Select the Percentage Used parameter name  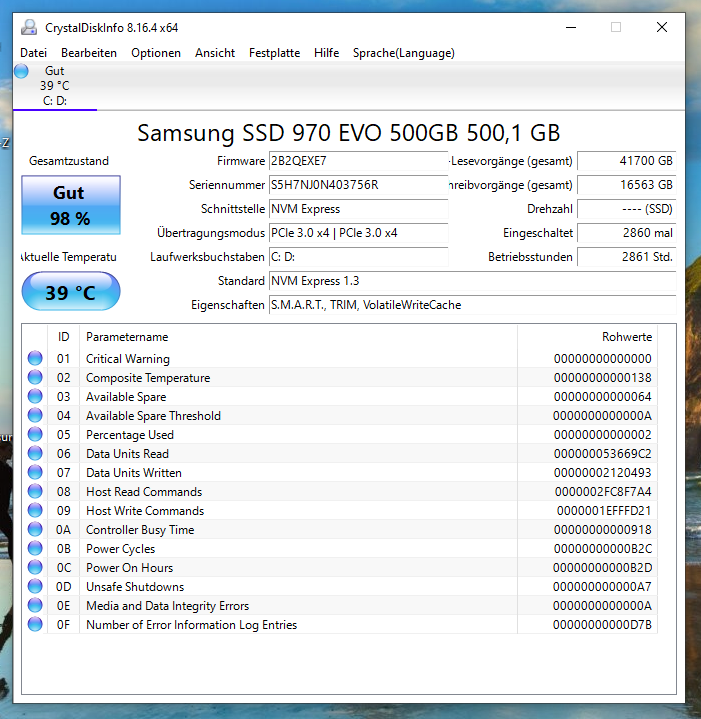tap(130, 435)
